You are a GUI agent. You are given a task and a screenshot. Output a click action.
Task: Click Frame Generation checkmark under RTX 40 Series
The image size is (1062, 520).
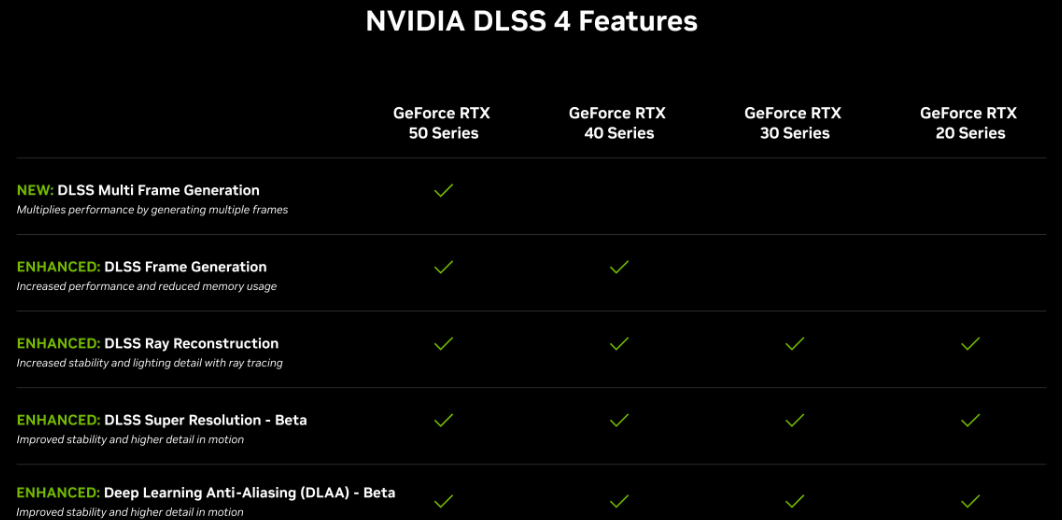tap(619, 267)
